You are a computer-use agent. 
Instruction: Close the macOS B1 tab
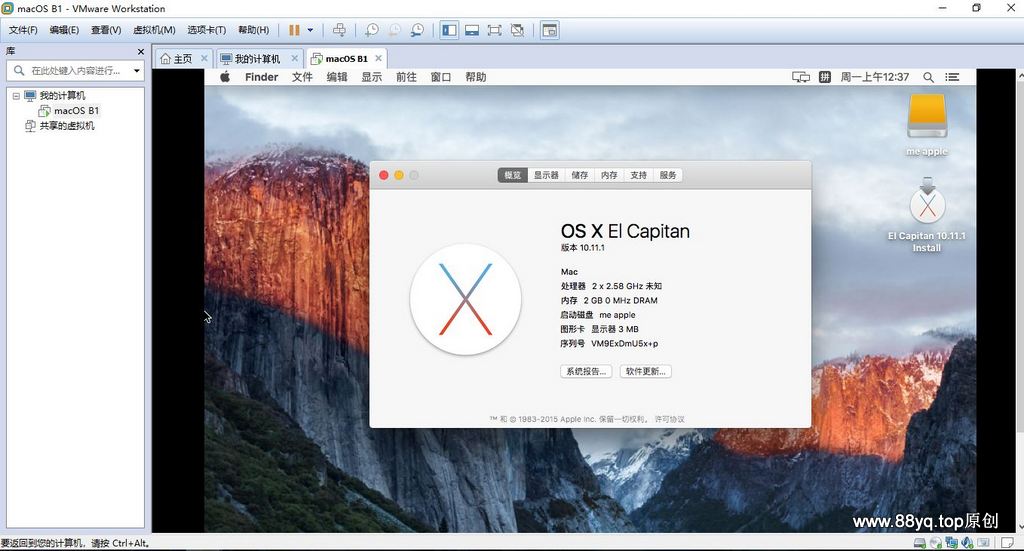[x=378, y=58]
